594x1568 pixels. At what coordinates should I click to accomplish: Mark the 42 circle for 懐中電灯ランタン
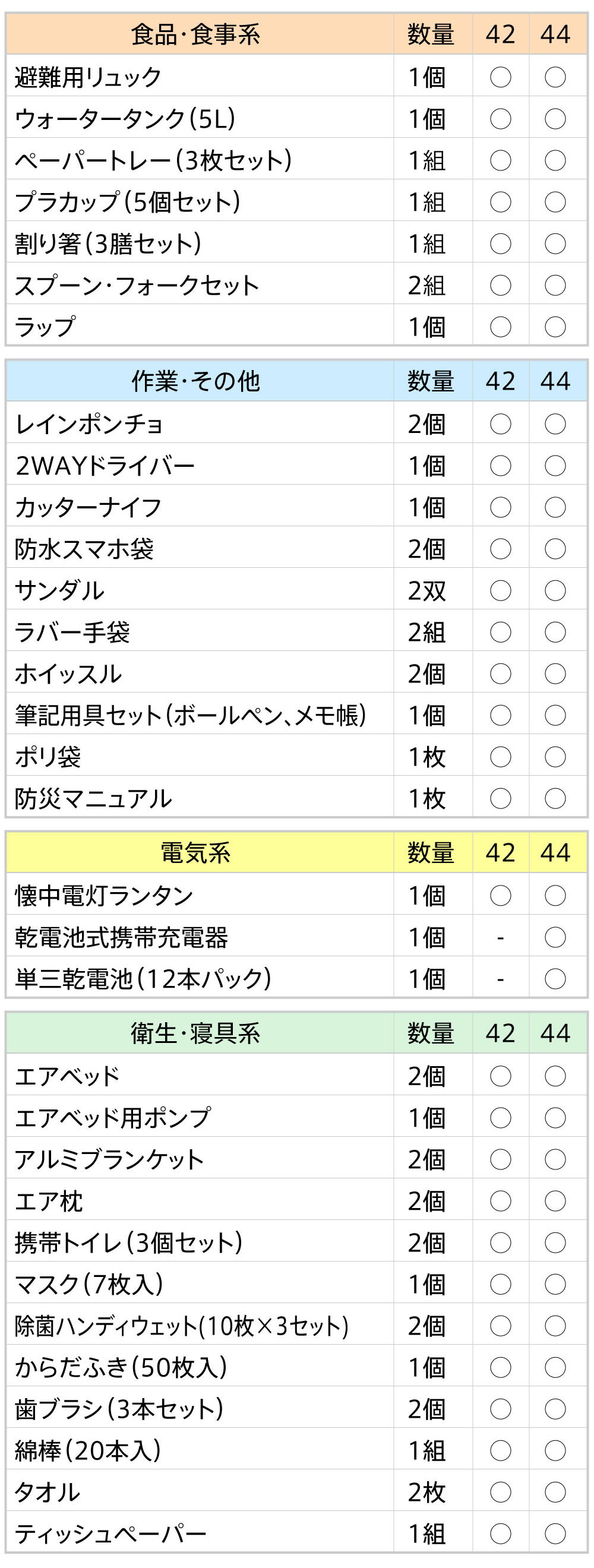tap(500, 896)
